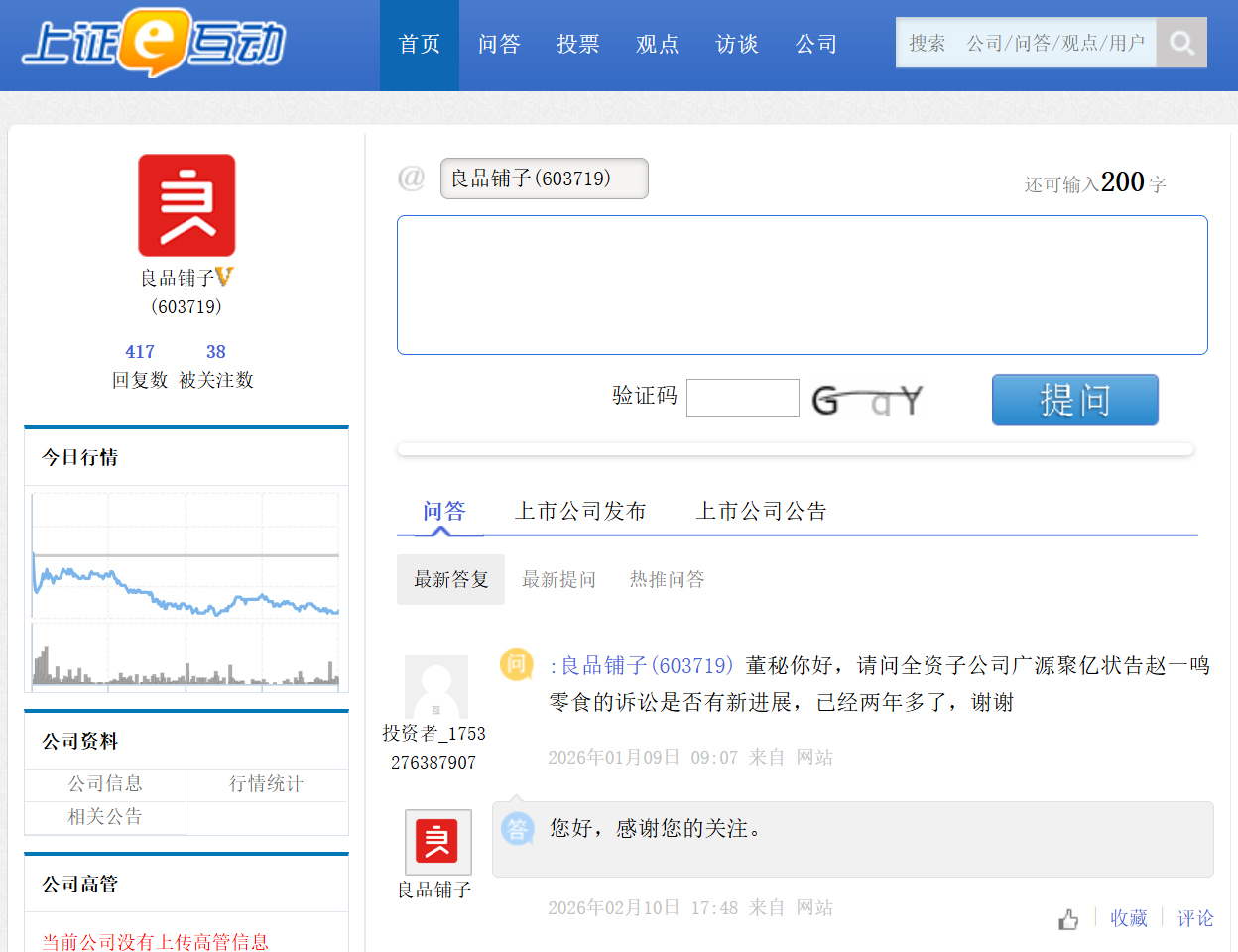Switch to the 上市公司发布 tab
Image resolution: width=1238 pixels, height=952 pixels.
click(x=580, y=511)
